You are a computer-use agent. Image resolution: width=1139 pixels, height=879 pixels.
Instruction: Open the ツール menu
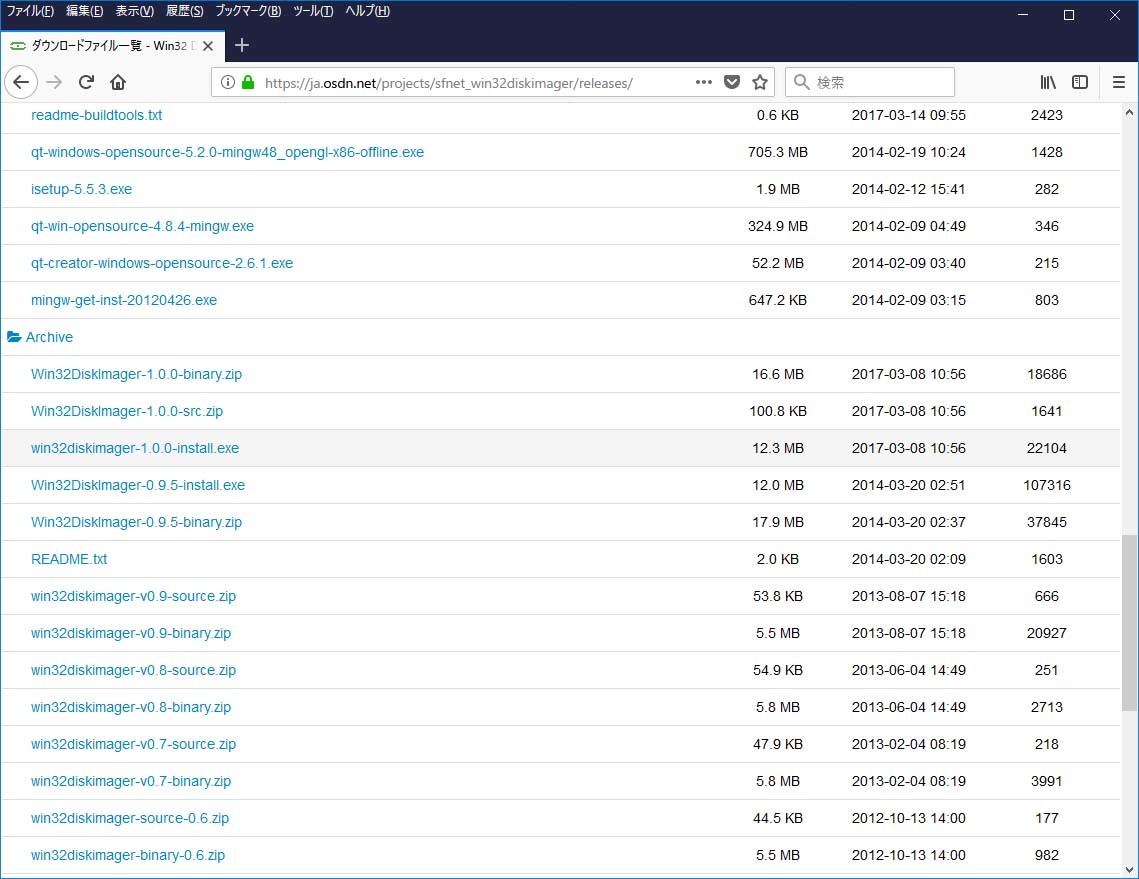[313, 11]
